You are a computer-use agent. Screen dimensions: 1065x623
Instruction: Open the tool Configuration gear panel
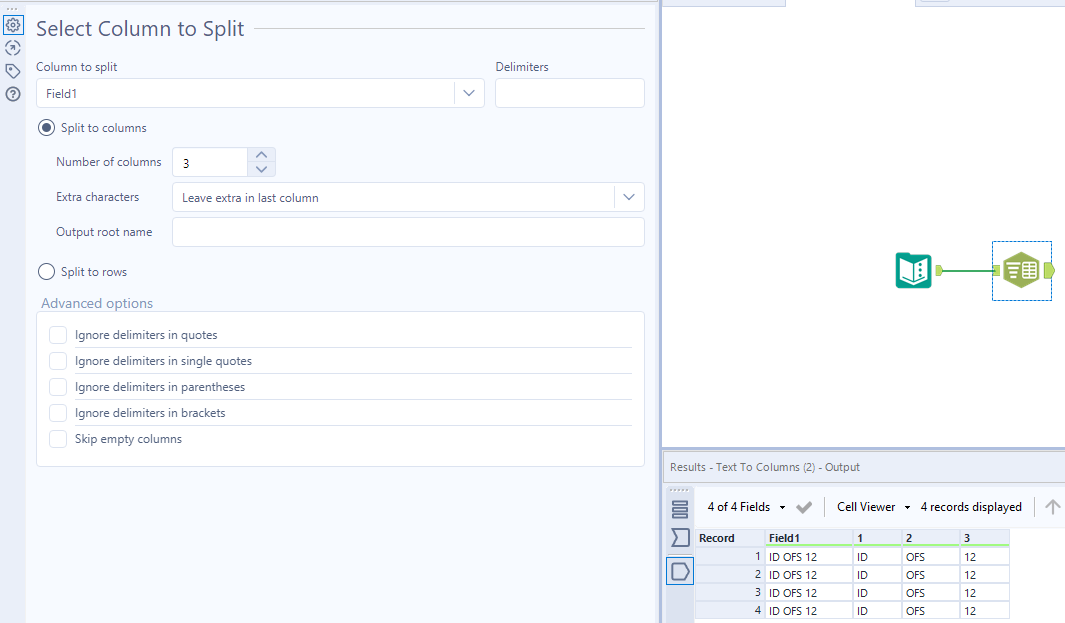[x=13, y=24]
